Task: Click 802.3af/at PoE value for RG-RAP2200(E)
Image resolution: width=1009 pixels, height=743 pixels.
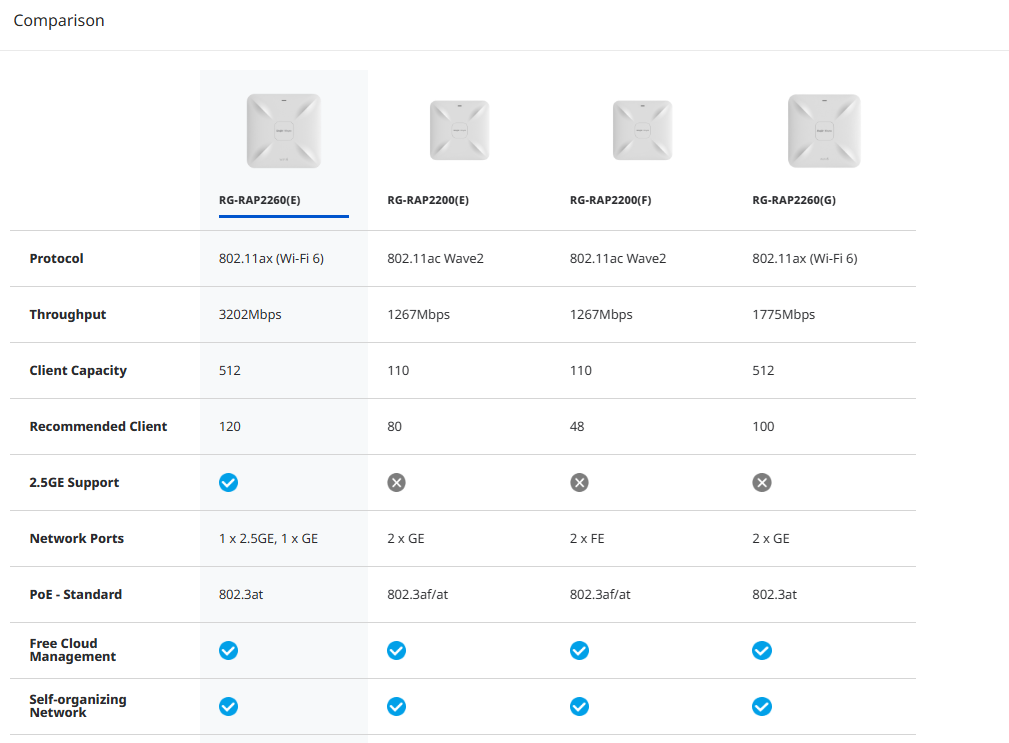Action: pyautogui.click(x=418, y=594)
